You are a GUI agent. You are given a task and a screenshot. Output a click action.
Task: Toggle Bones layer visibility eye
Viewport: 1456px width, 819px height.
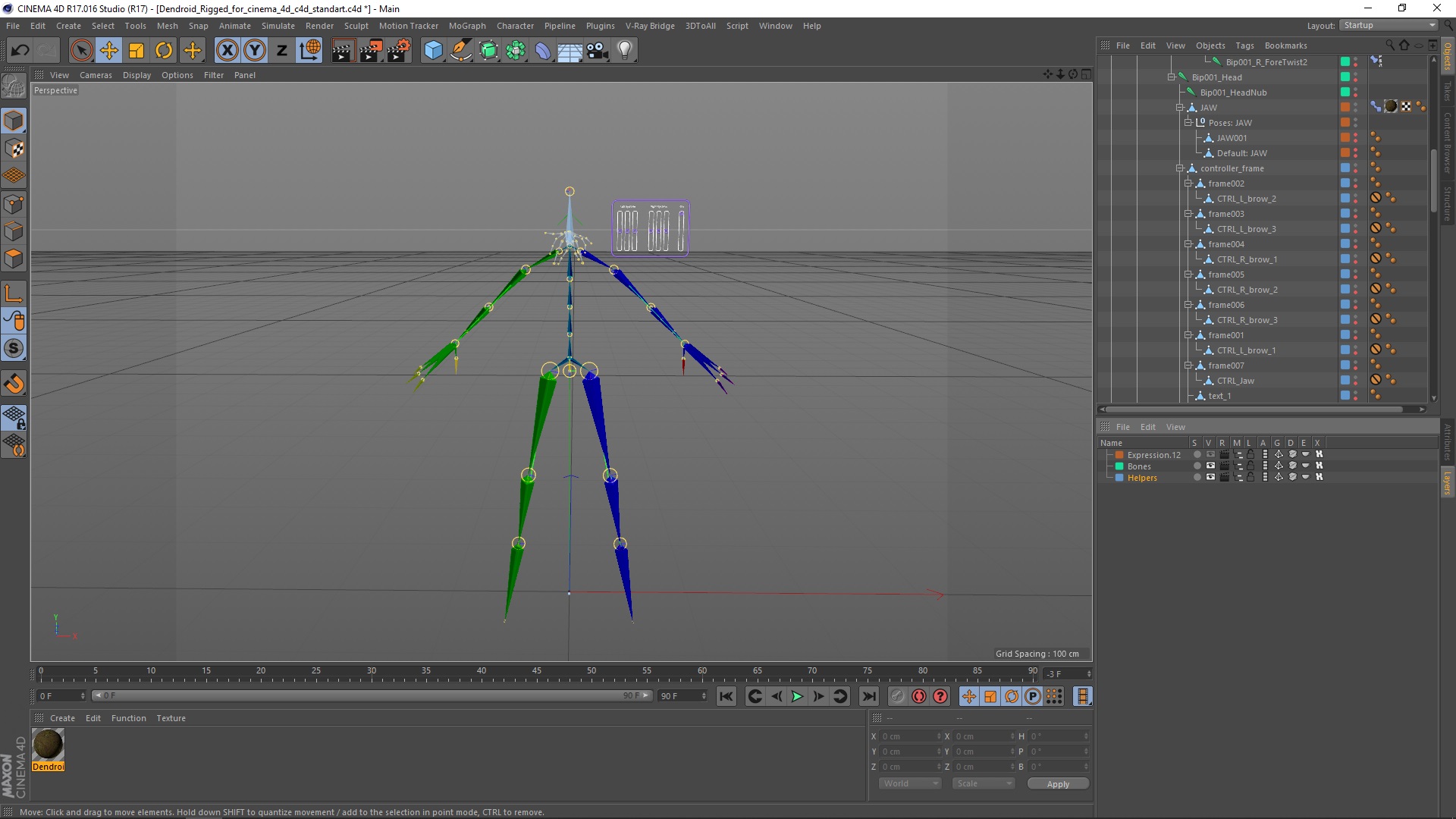tap(1210, 466)
